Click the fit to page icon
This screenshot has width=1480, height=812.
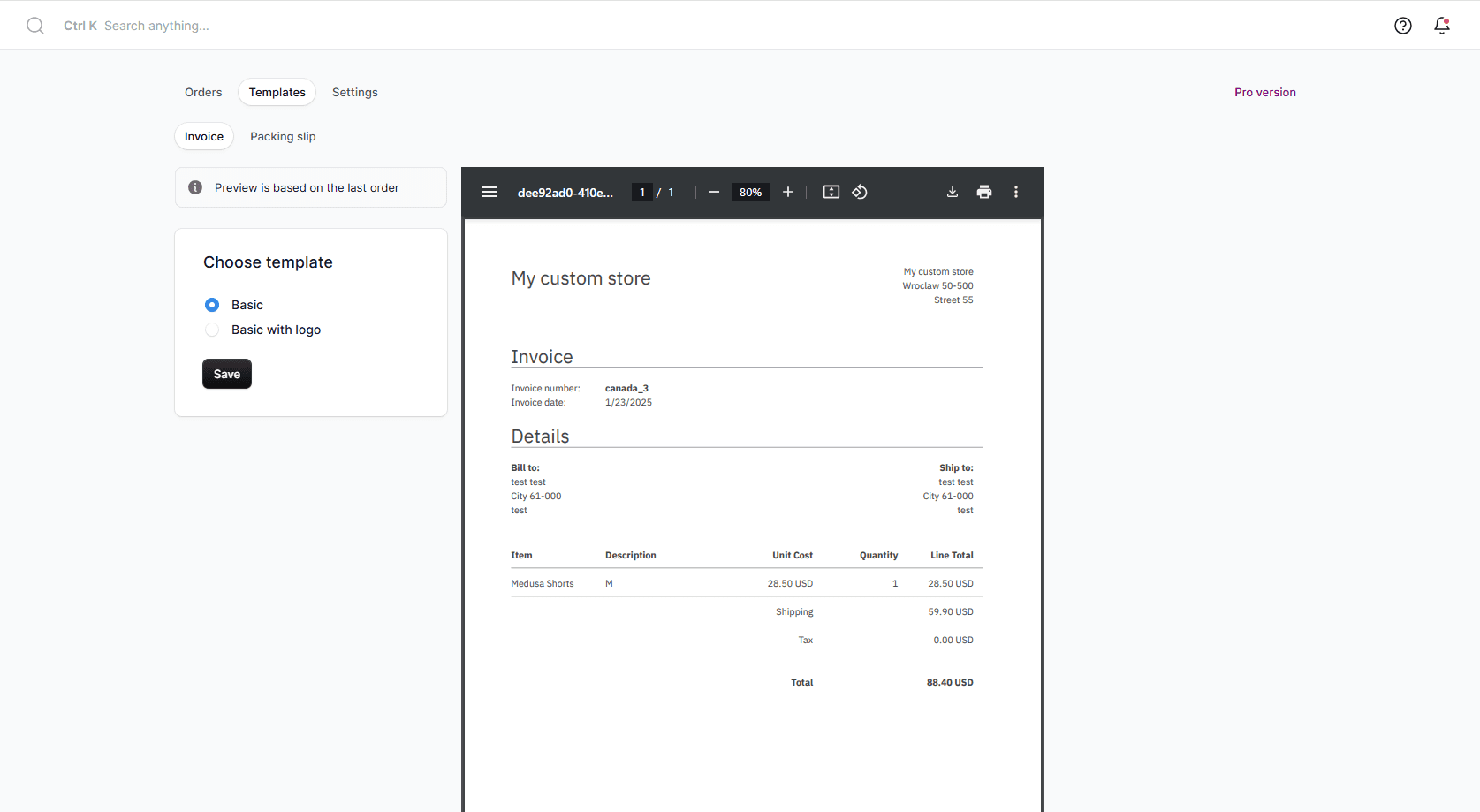(x=831, y=192)
